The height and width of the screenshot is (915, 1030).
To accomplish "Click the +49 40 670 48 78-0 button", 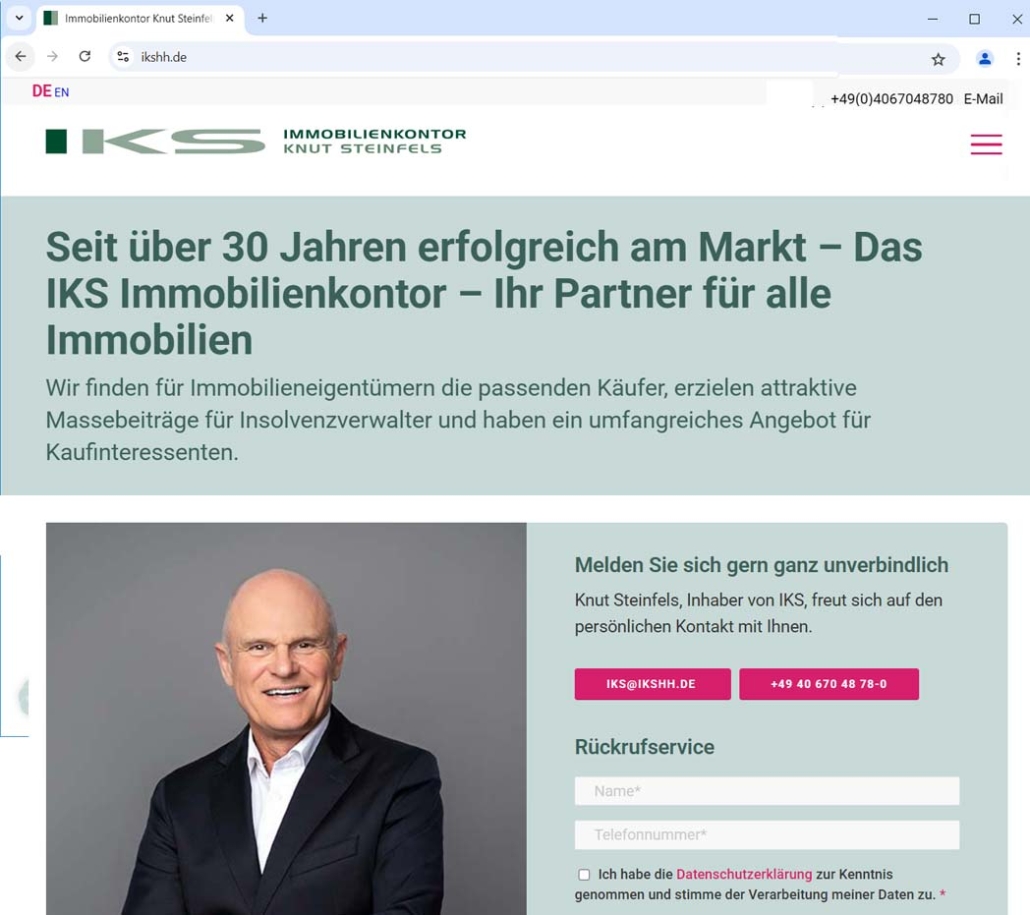I will [x=828, y=684].
